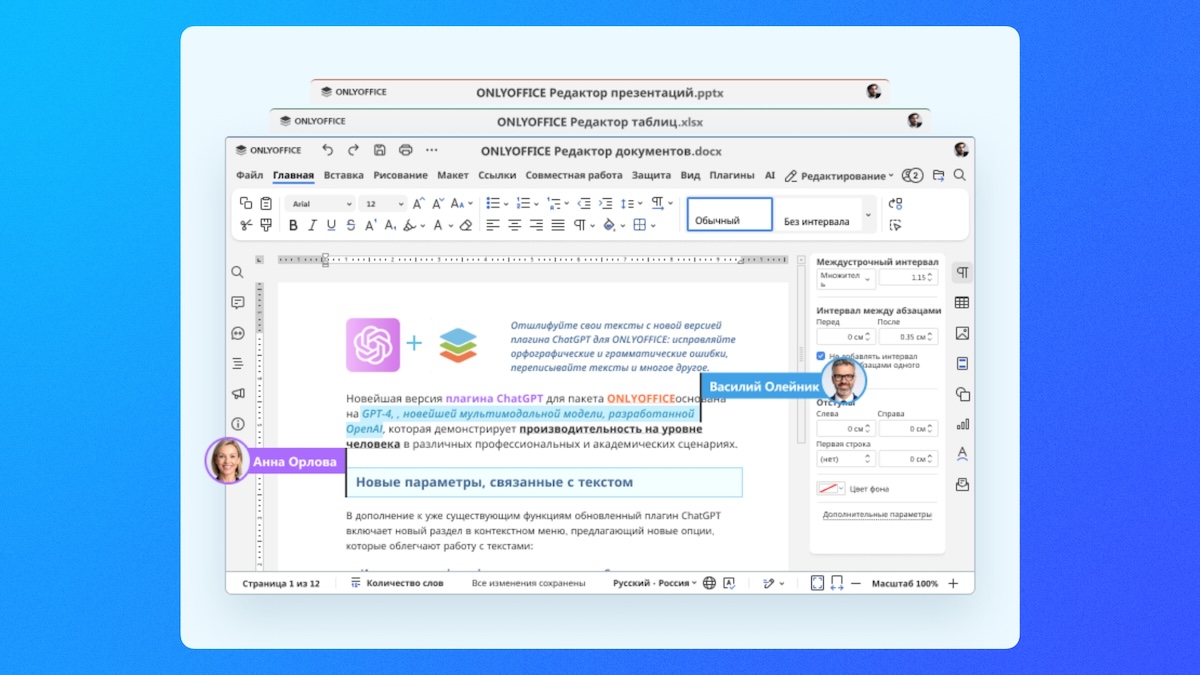
Task: Toggle Superscript formatting
Action: [x=369, y=225]
